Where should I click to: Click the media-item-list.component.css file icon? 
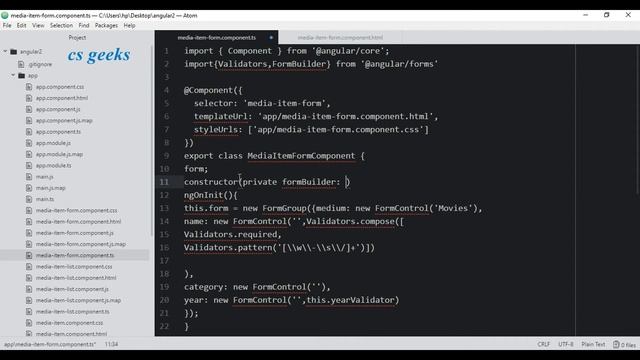(29, 266)
